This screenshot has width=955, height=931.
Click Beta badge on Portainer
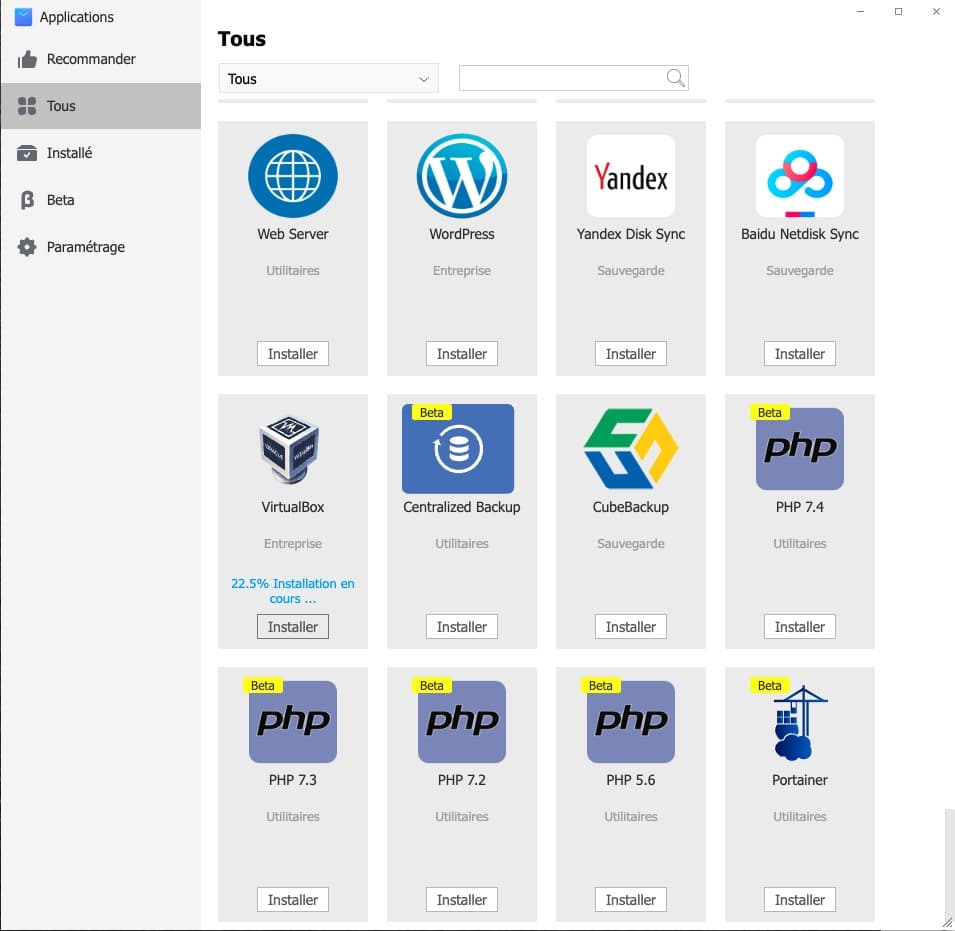click(769, 686)
